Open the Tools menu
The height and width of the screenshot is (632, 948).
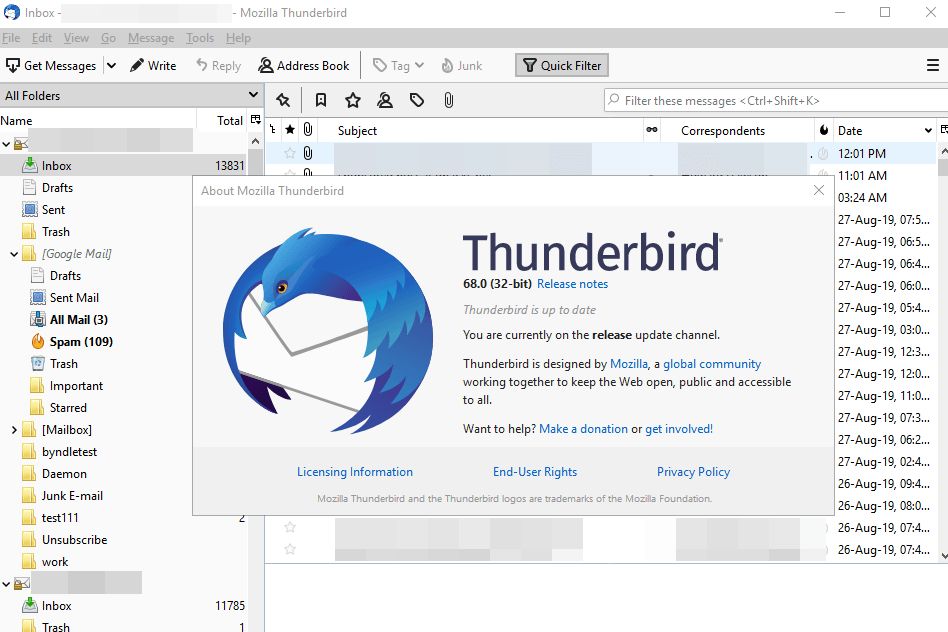click(200, 38)
